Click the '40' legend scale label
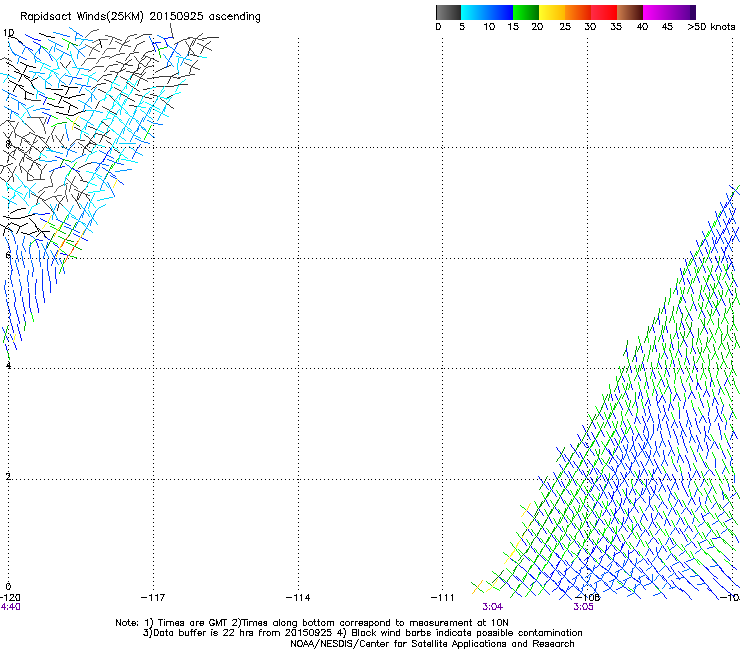This screenshot has width=740, height=650. coord(642,27)
